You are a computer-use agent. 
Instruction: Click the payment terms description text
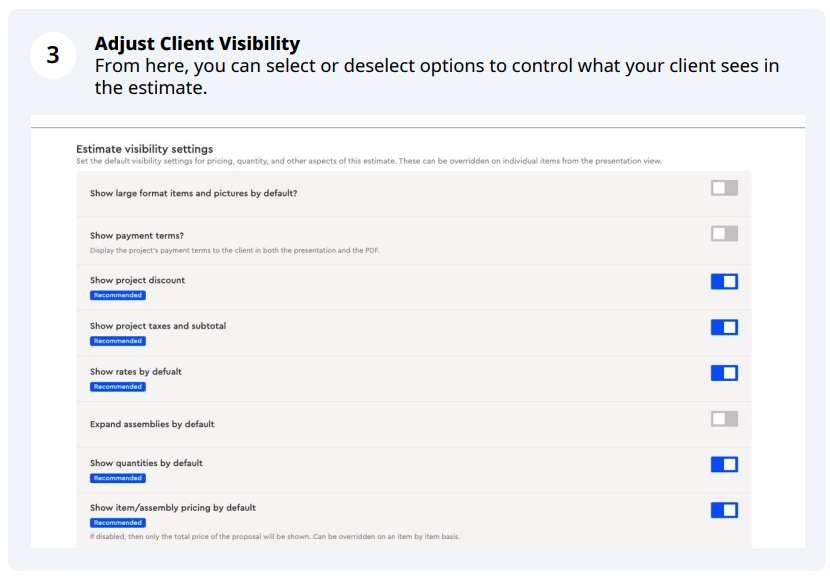tap(234, 250)
